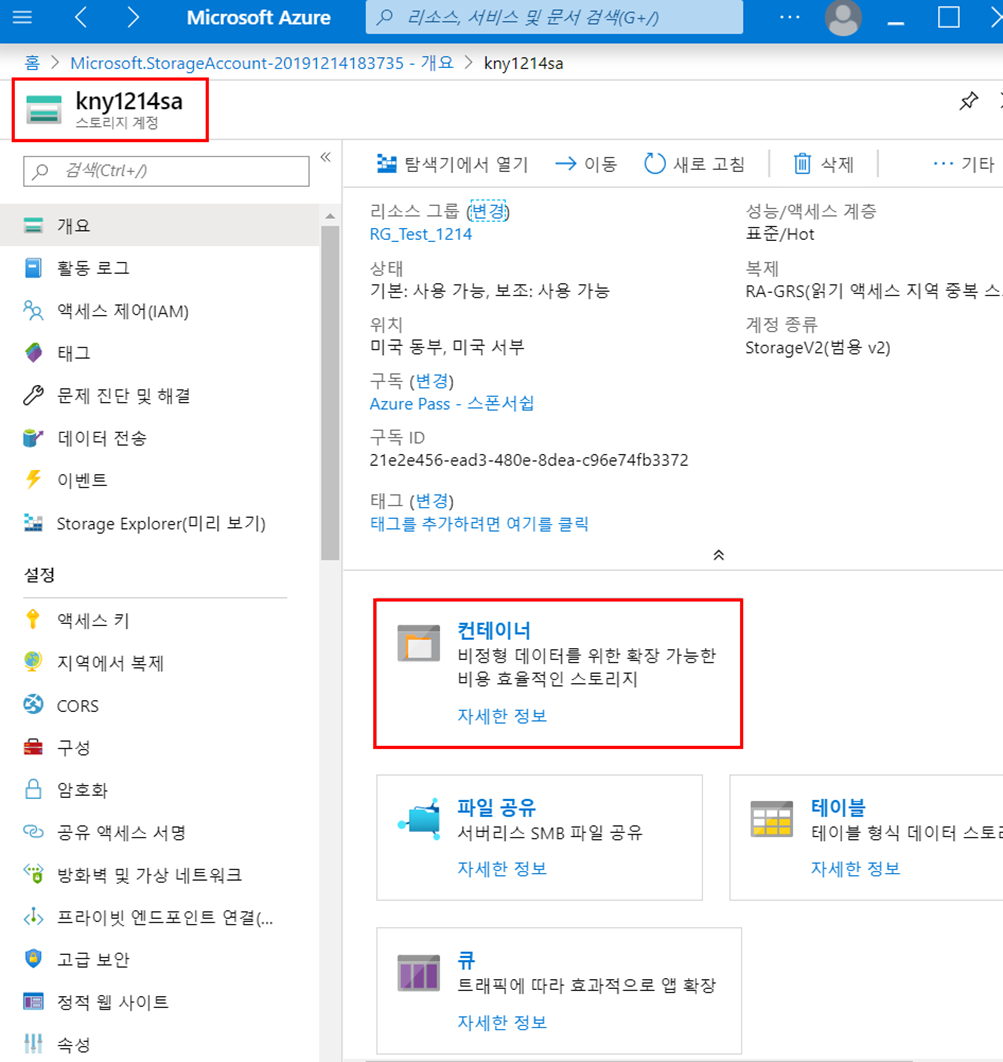Click 새로 고침 to refresh
This screenshot has width=1003, height=1062.
[694, 164]
